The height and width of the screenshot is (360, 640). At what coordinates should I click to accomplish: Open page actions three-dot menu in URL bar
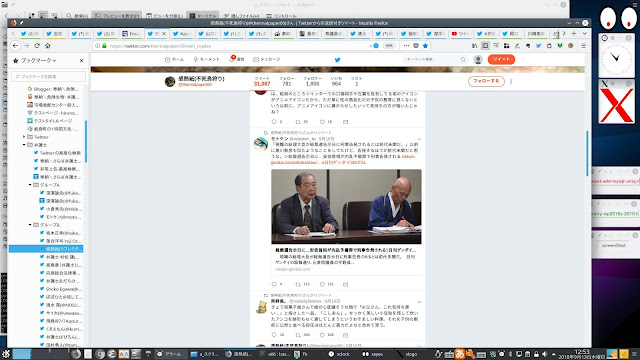pyautogui.click(x=406, y=46)
